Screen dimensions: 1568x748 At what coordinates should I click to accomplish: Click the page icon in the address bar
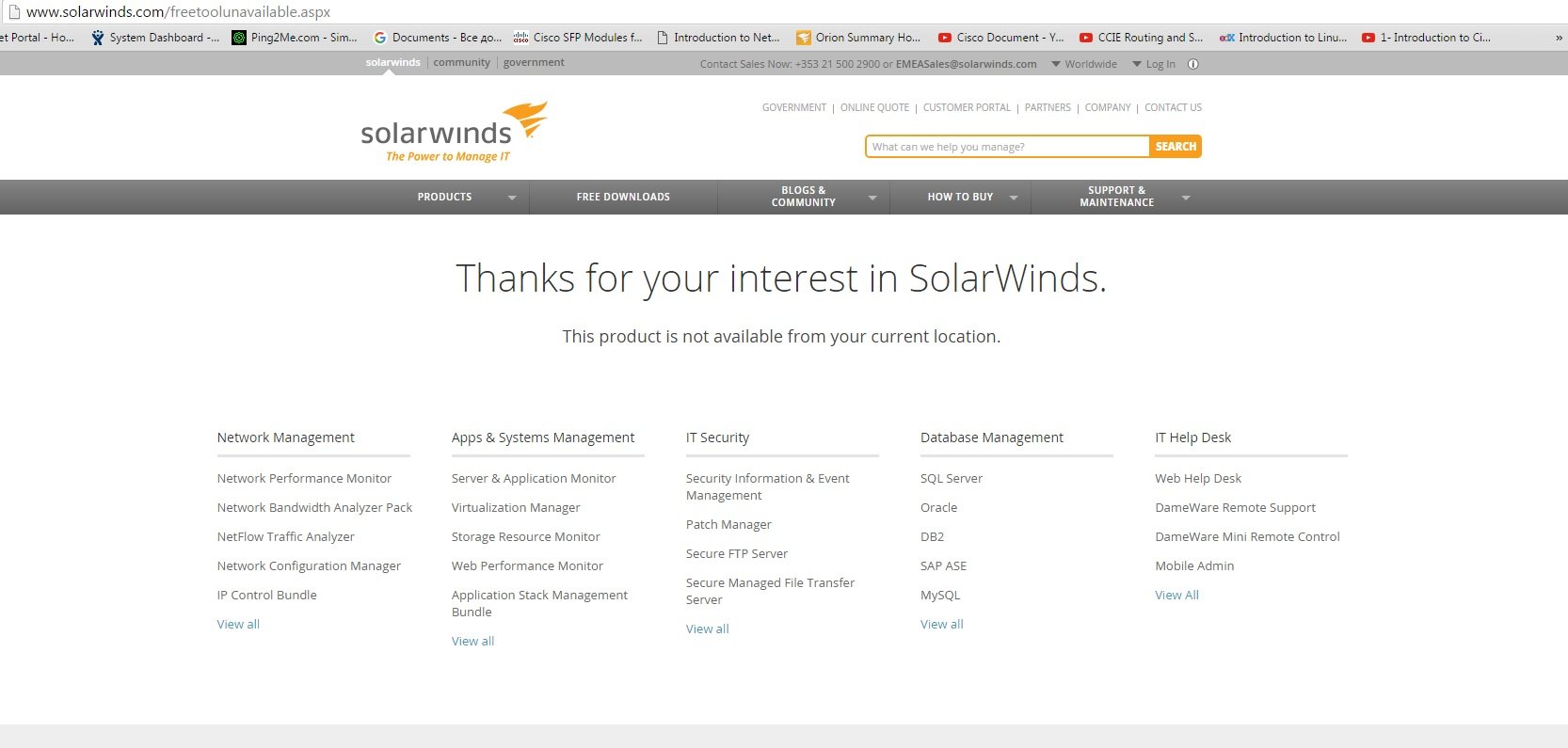13,12
